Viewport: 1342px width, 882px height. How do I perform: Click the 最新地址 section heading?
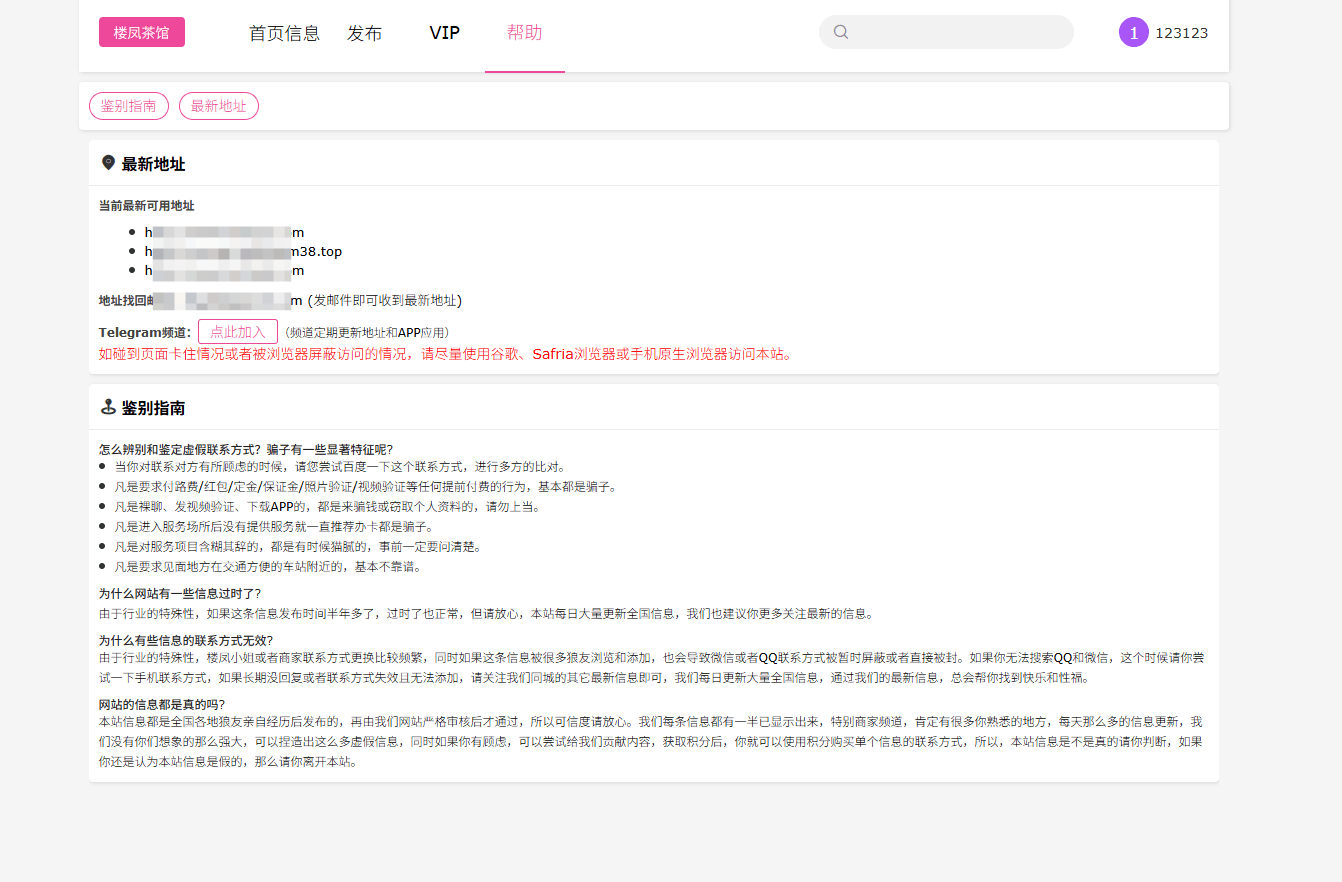coord(153,164)
